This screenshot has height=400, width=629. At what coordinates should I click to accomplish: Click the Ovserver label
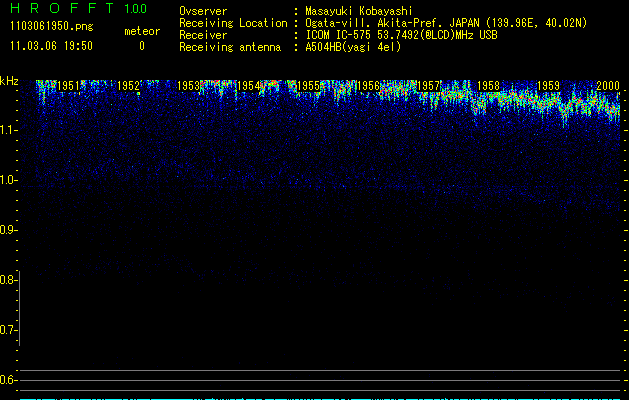(x=203, y=11)
